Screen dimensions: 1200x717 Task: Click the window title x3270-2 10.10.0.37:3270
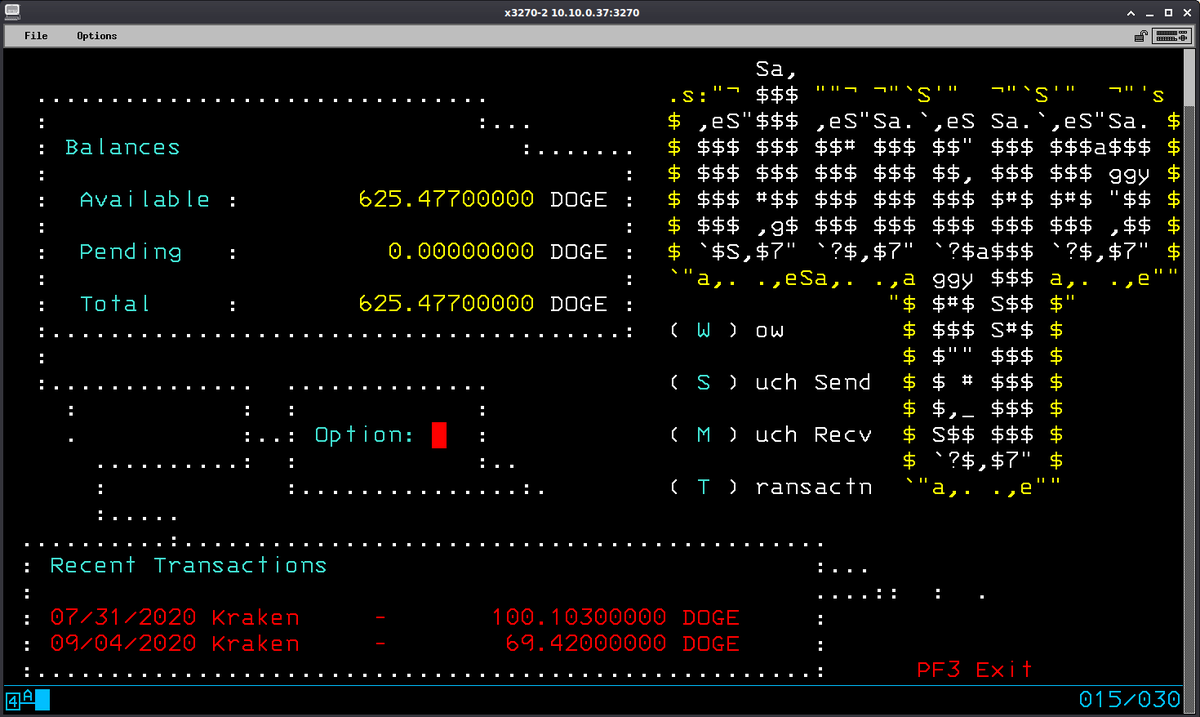coord(572,12)
